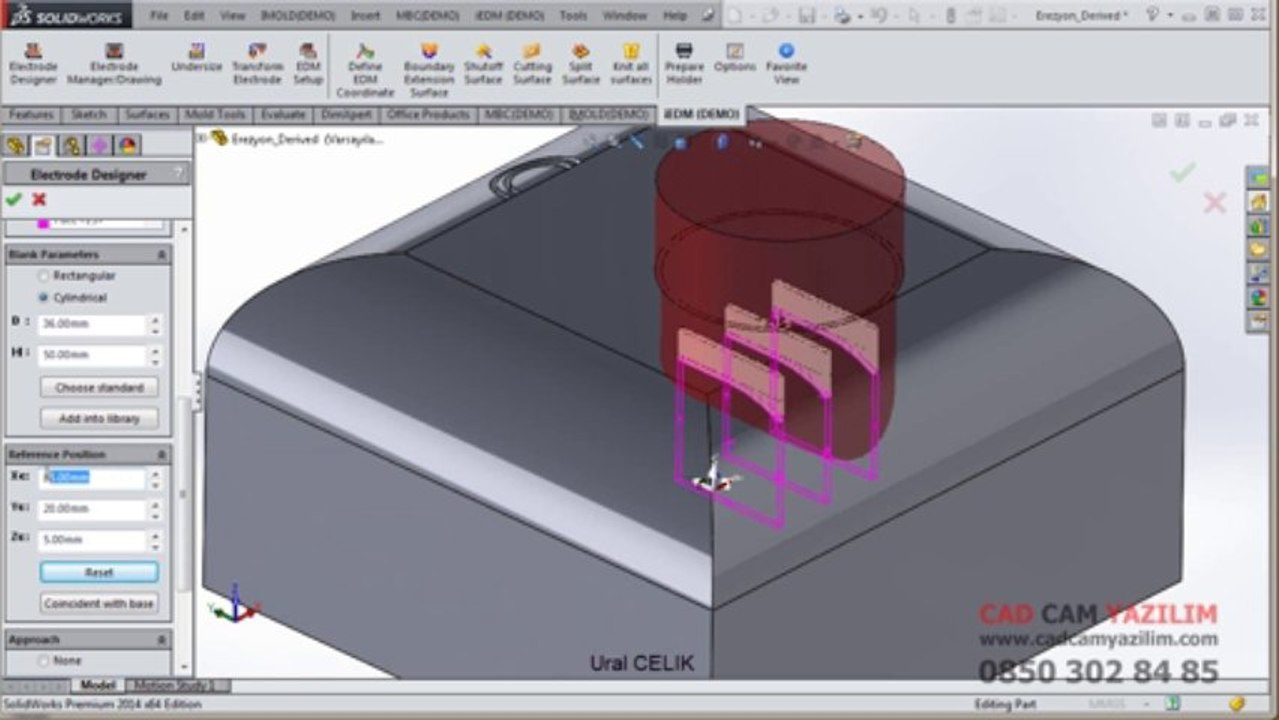Cancel Electrode Designer with red X

pyautogui.click(x=39, y=199)
